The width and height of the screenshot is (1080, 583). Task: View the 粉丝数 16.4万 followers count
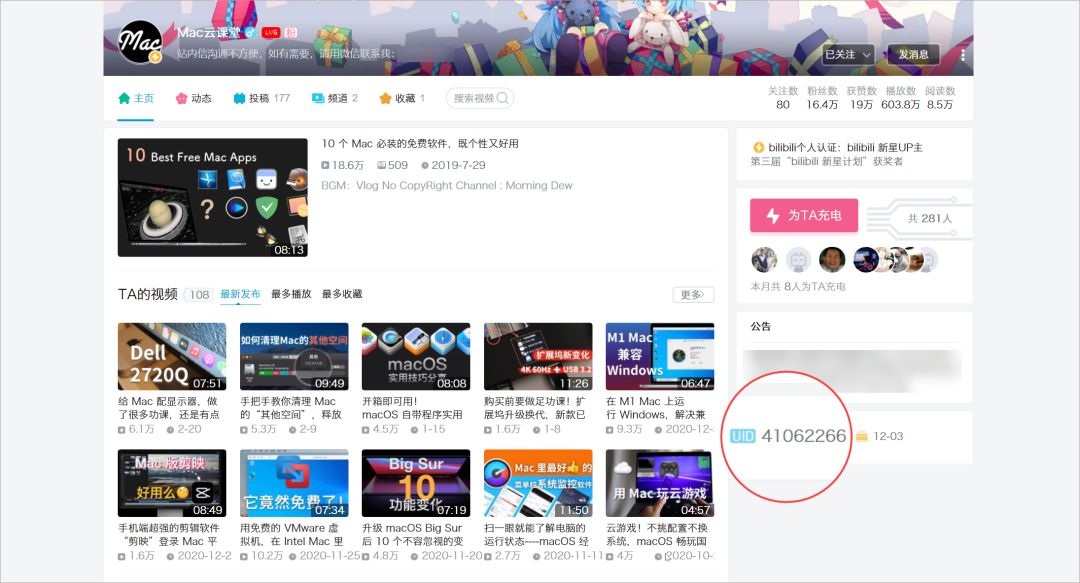click(x=822, y=98)
